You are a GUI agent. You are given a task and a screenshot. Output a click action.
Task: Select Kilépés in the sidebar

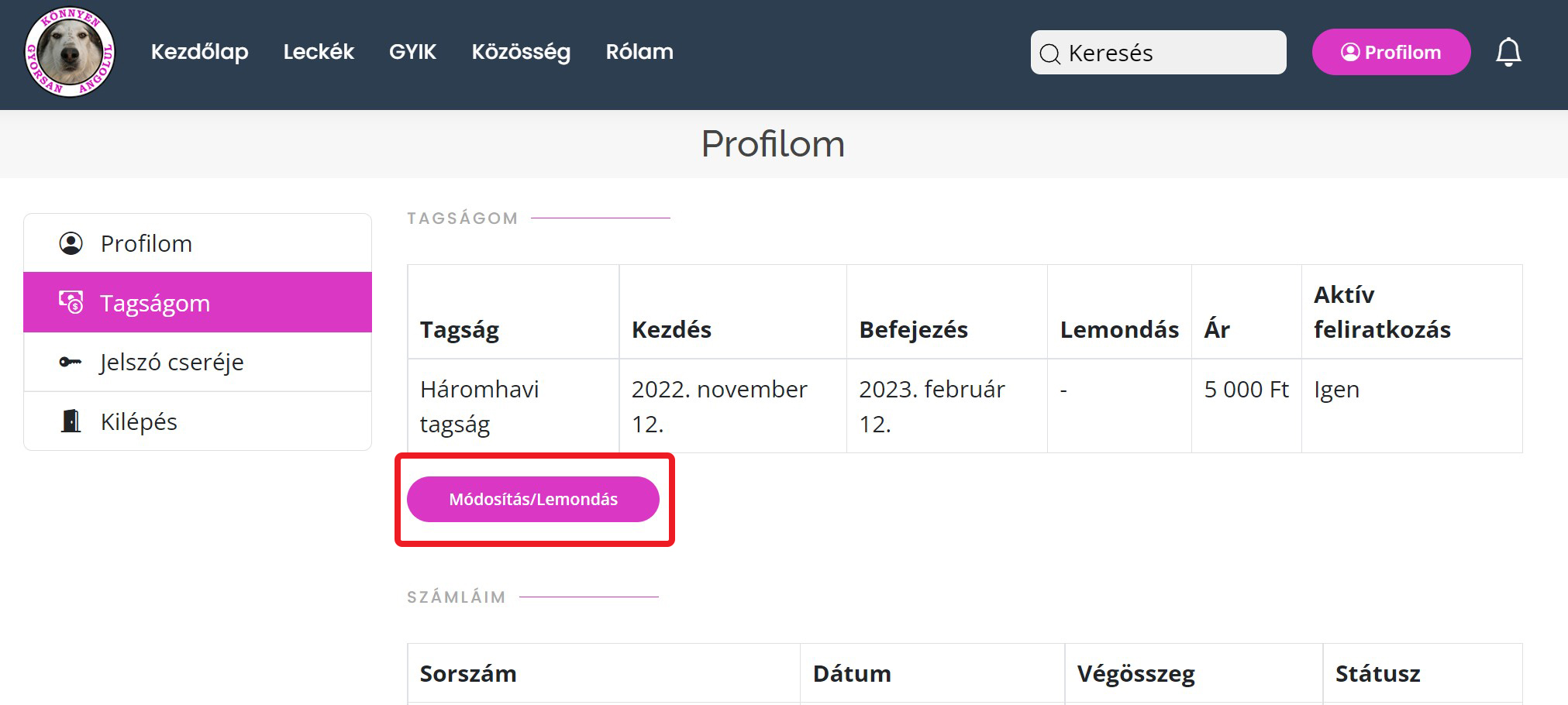(140, 421)
